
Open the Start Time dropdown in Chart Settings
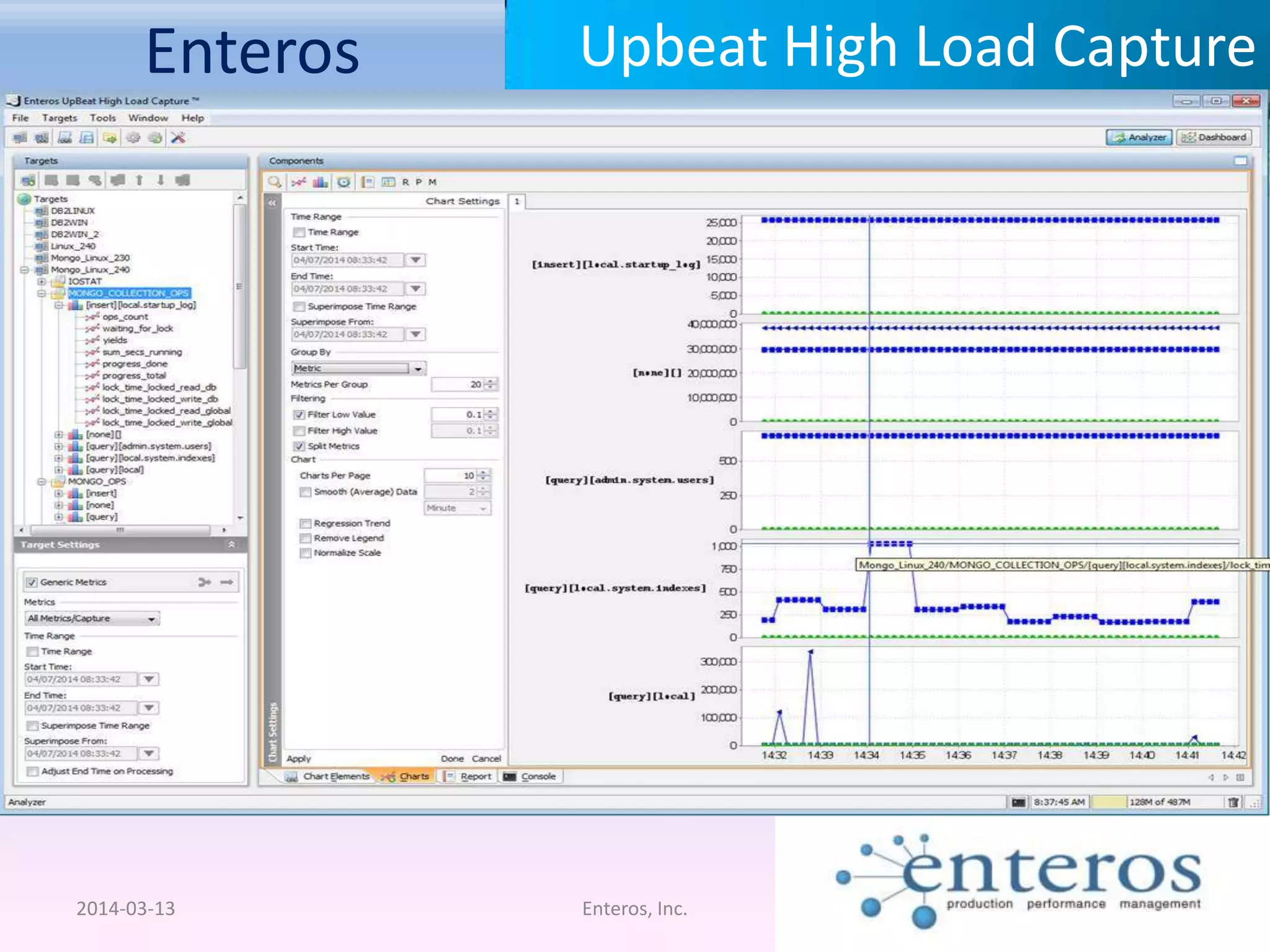(415, 260)
